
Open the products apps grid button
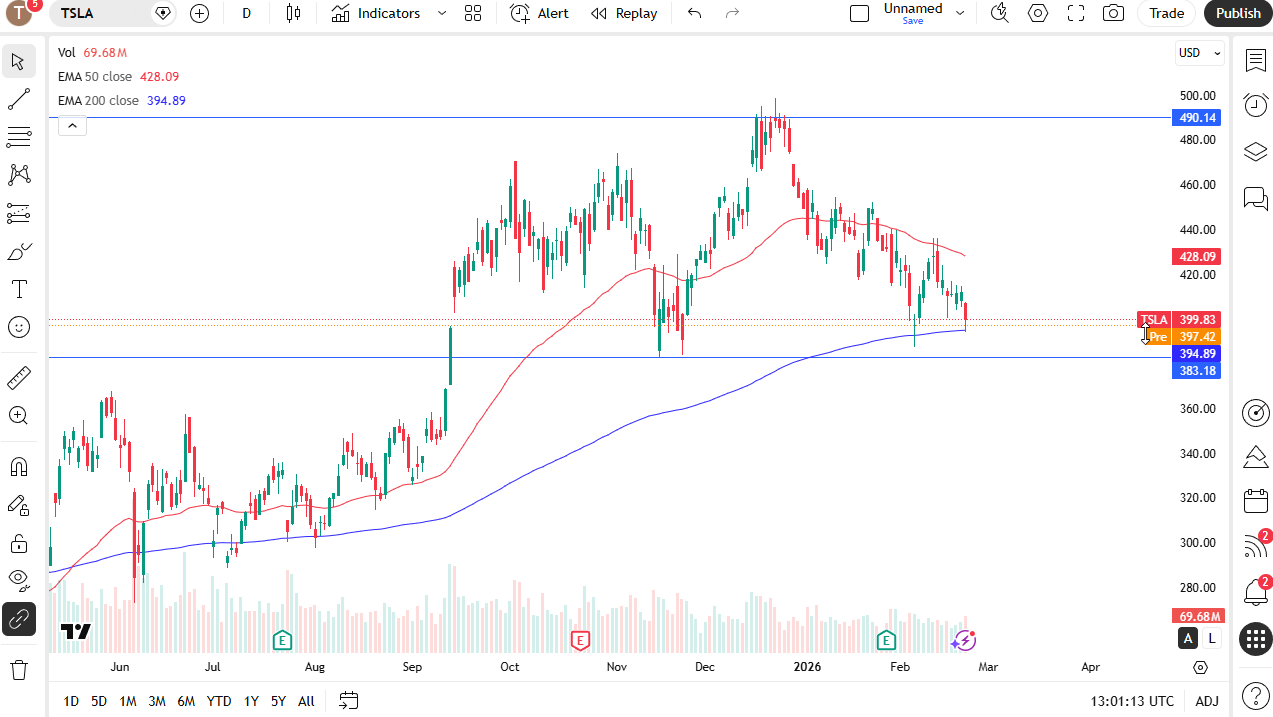(1256, 639)
